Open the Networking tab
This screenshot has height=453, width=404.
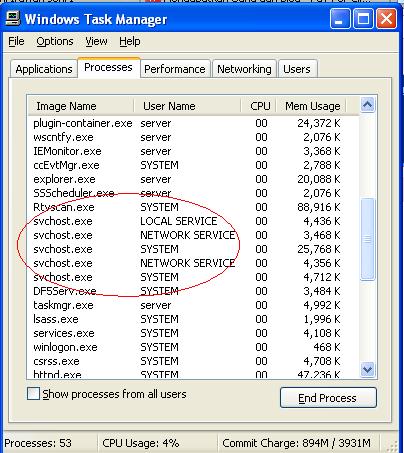[244, 69]
